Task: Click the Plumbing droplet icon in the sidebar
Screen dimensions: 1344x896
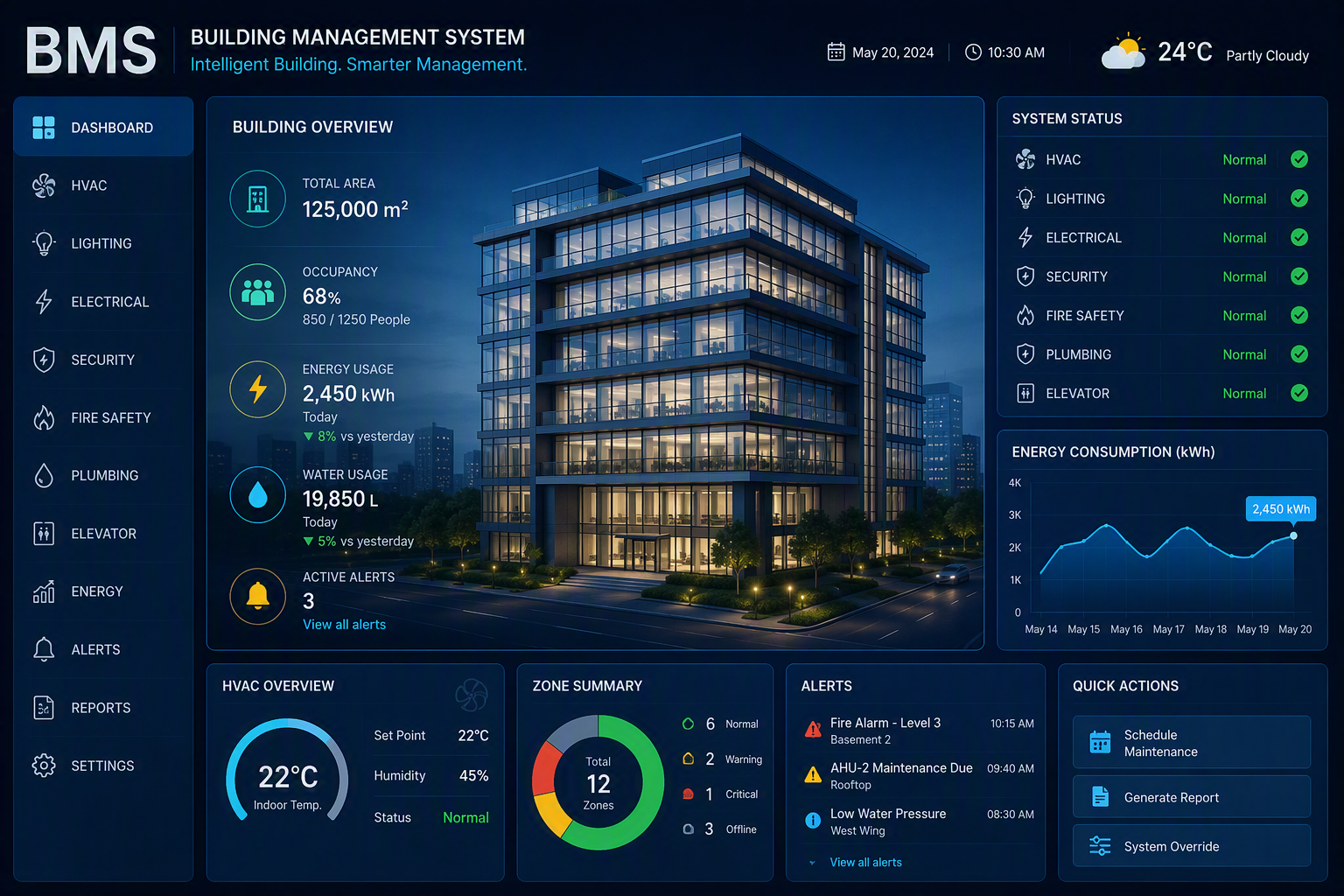Action: [44, 475]
